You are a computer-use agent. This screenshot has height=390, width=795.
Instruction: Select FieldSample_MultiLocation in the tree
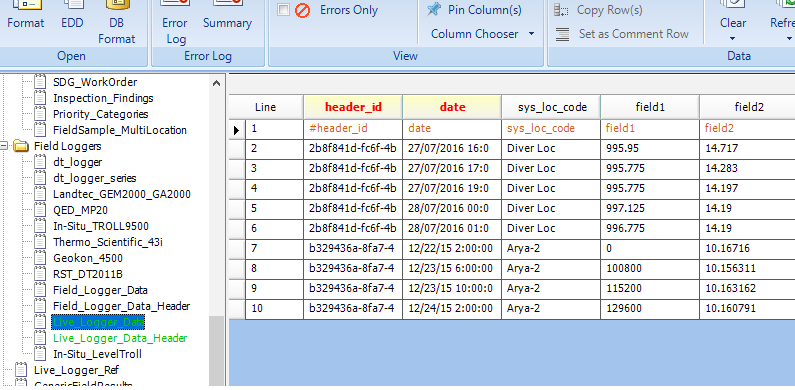click(x=120, y=130)
